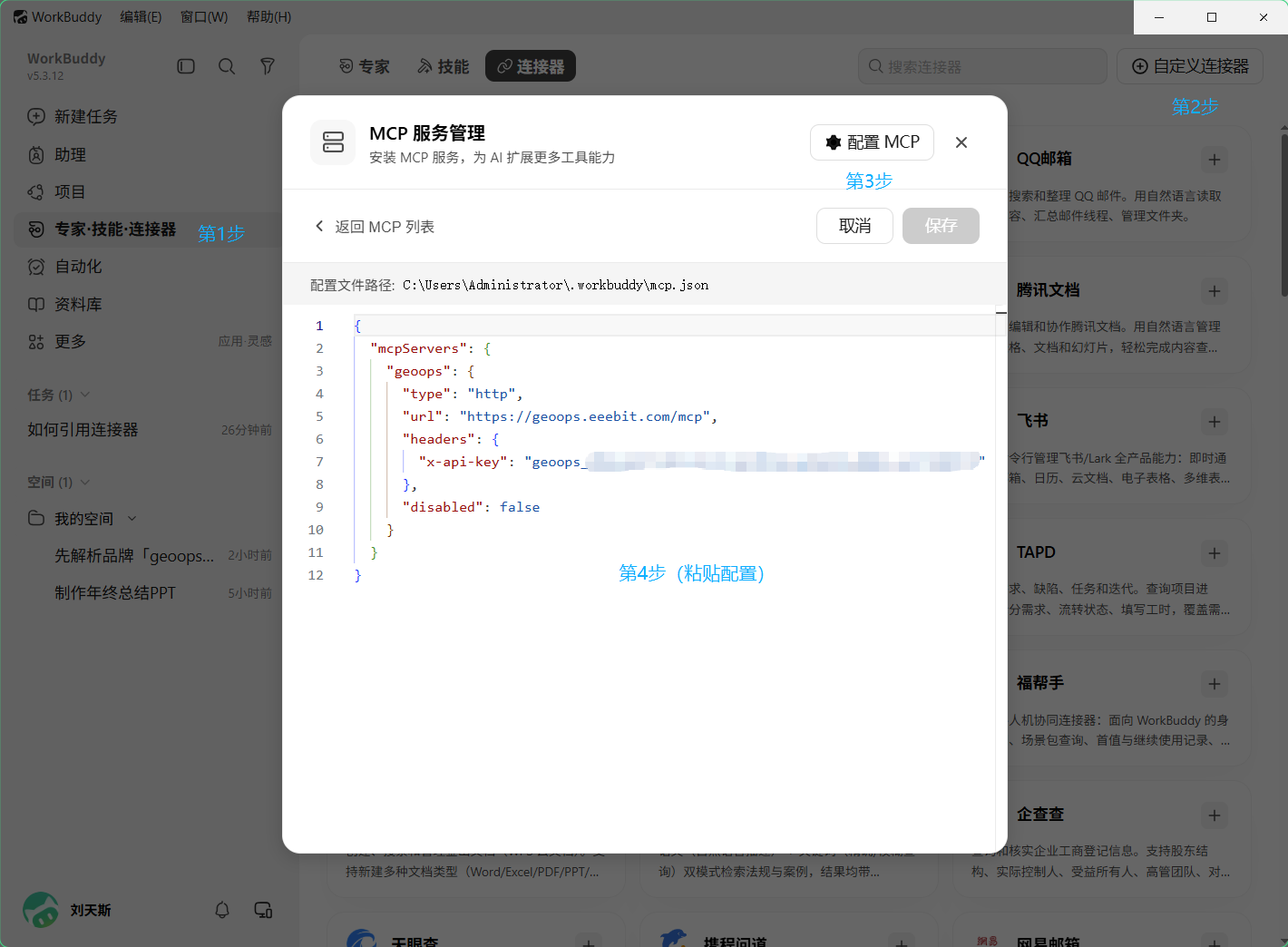Click line number 12 in editor gutter
Viewport: 1288px width, 947px height.
(x=316, y=575)
